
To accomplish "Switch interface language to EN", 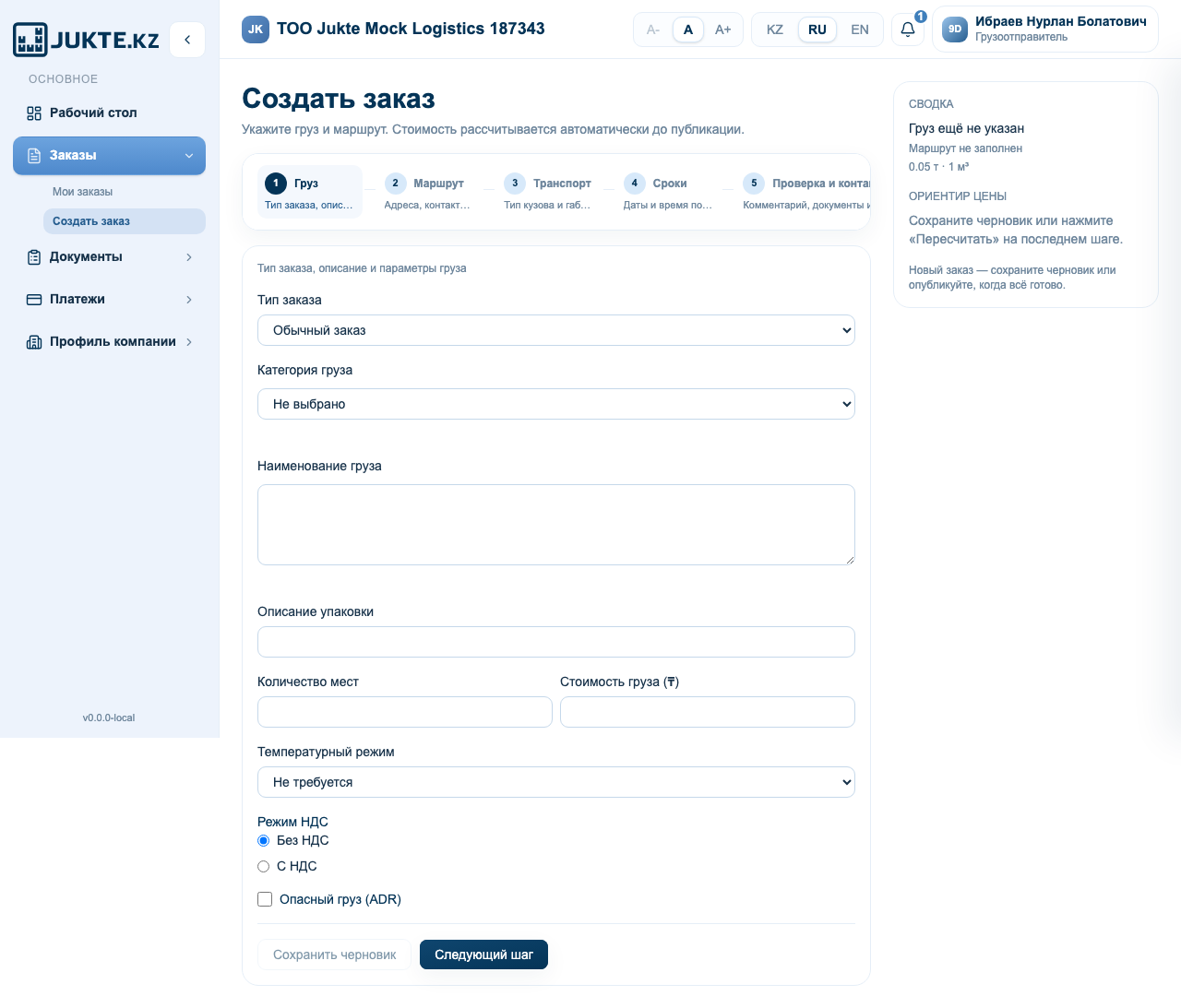I will tap(860, 30).
